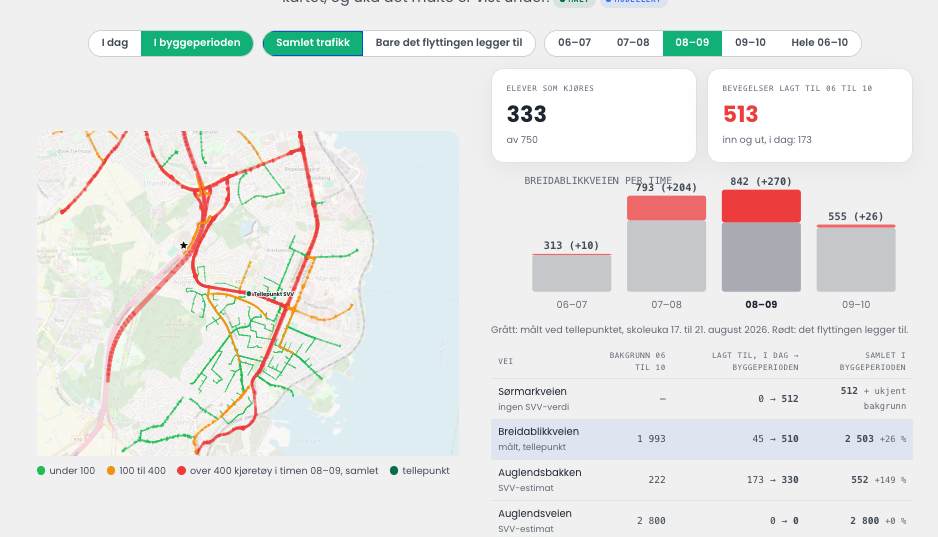Image resolution: width=938 pixels, height=537 pixels.
Task: Click the '842 (+270)' bar label
Action: tap(761, 181)
